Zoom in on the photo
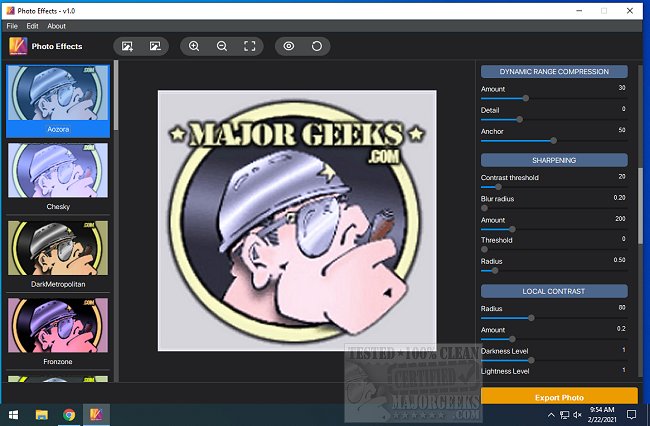Screen dimensions: 650x426 click(x=194, y=46)
